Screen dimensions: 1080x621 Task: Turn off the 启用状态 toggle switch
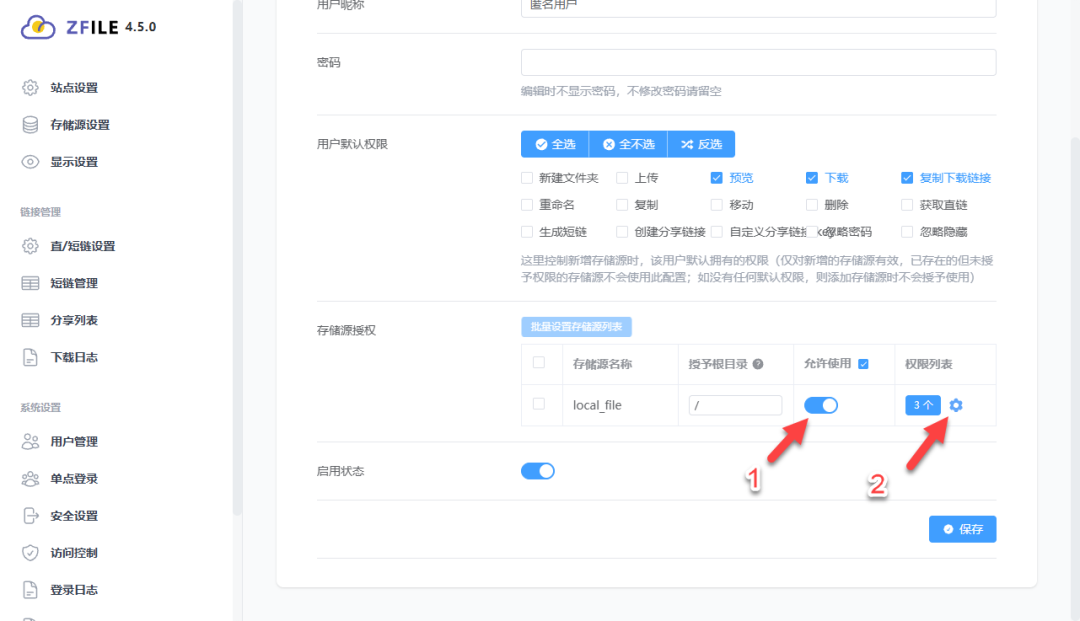(x=537, y=470)
